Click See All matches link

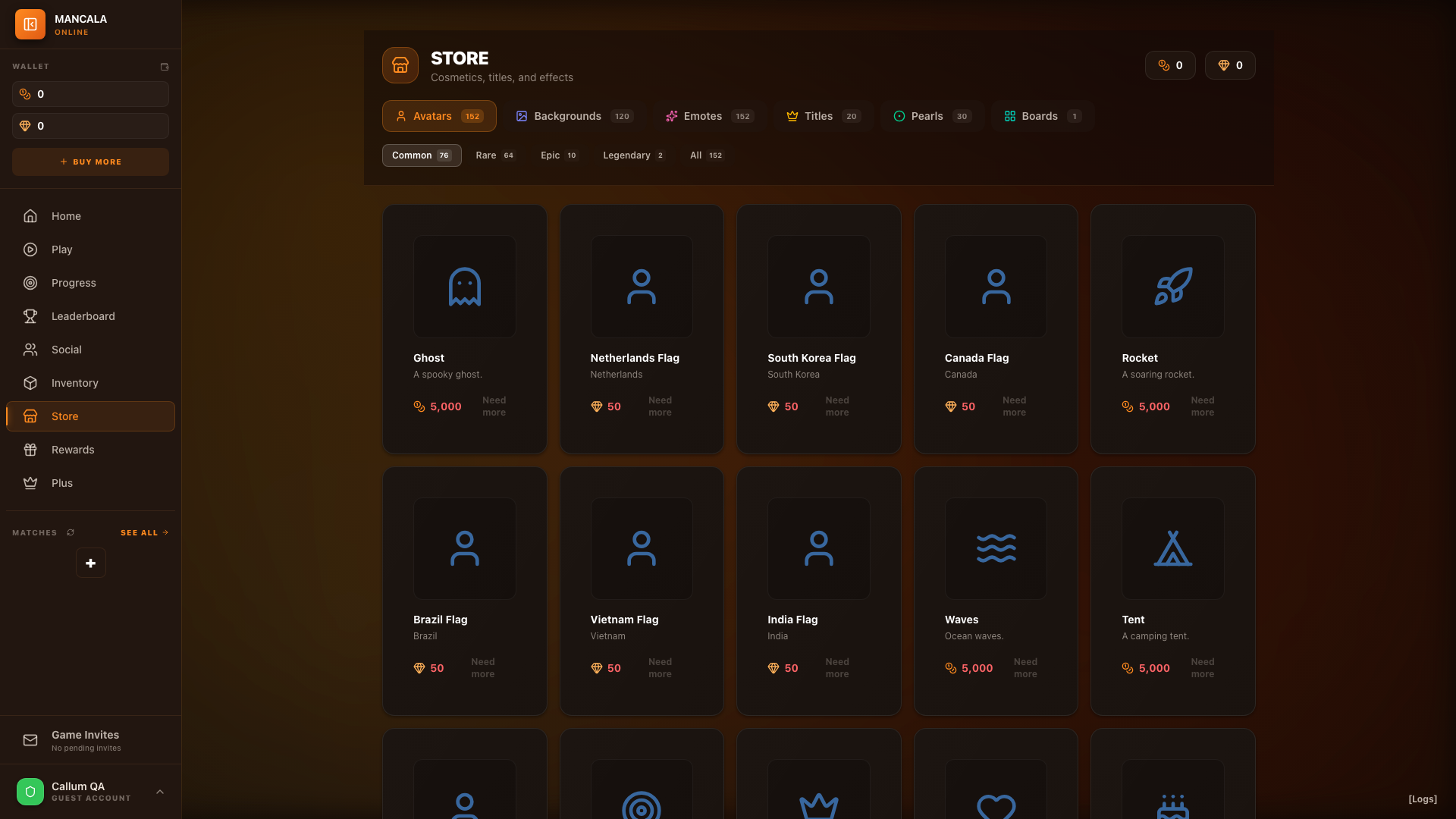(x=144, y=532)
